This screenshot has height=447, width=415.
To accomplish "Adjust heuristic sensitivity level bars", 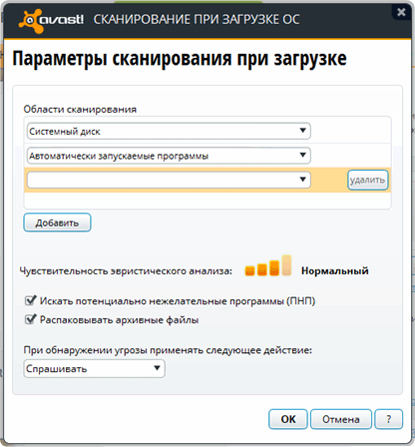I will [x=268, y=266].
